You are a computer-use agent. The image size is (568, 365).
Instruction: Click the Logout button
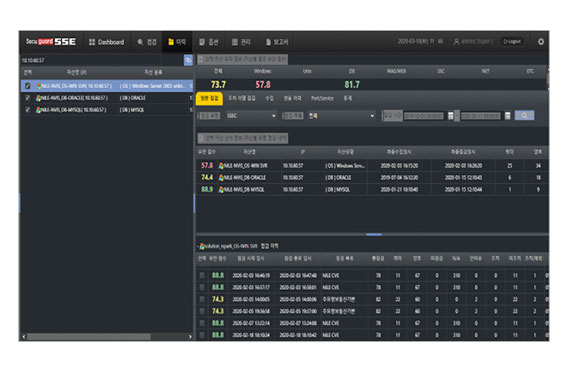pyautogui.click(x=512, y=42)
